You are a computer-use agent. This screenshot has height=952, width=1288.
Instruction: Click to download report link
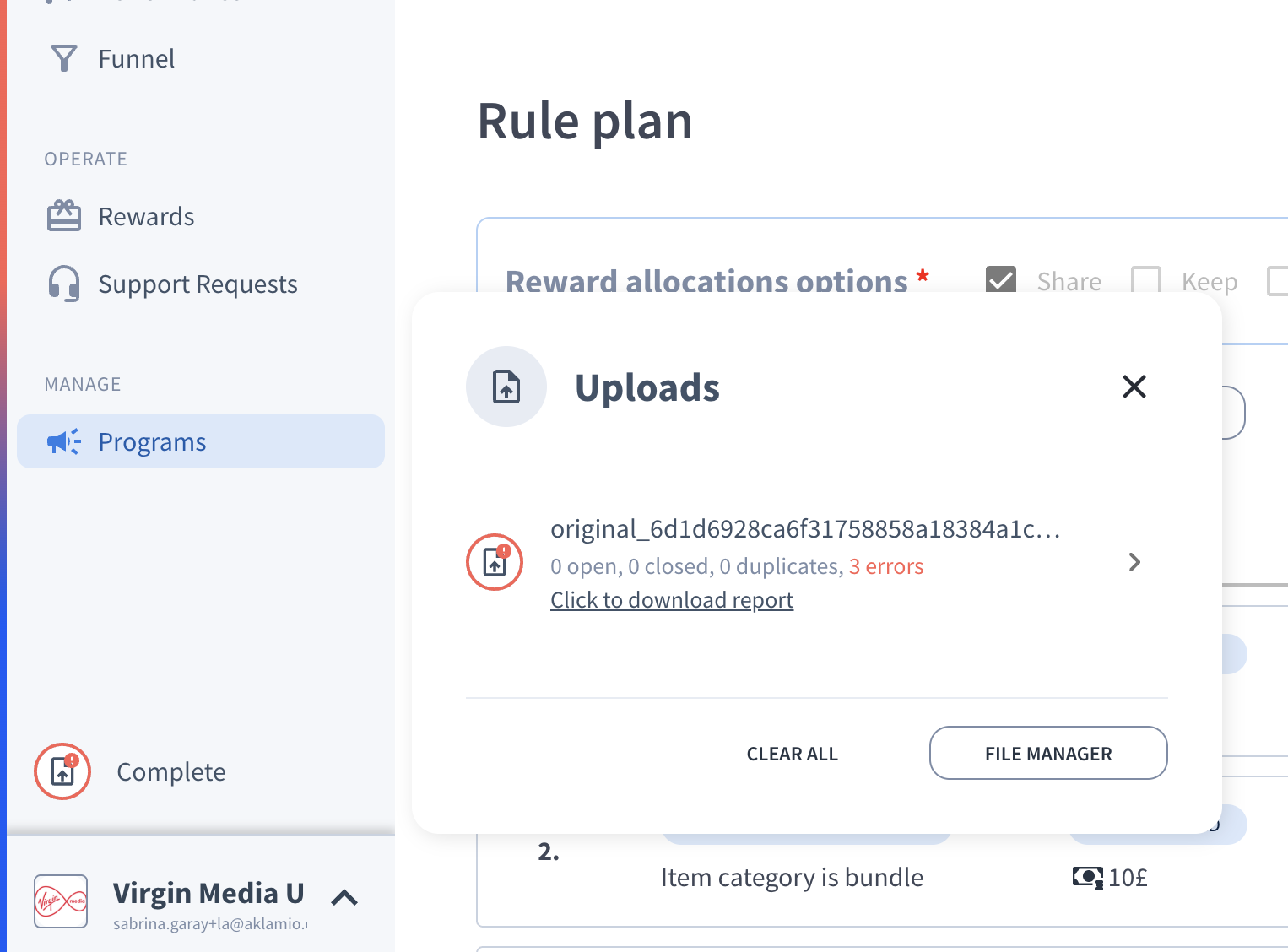pos(672,600)
